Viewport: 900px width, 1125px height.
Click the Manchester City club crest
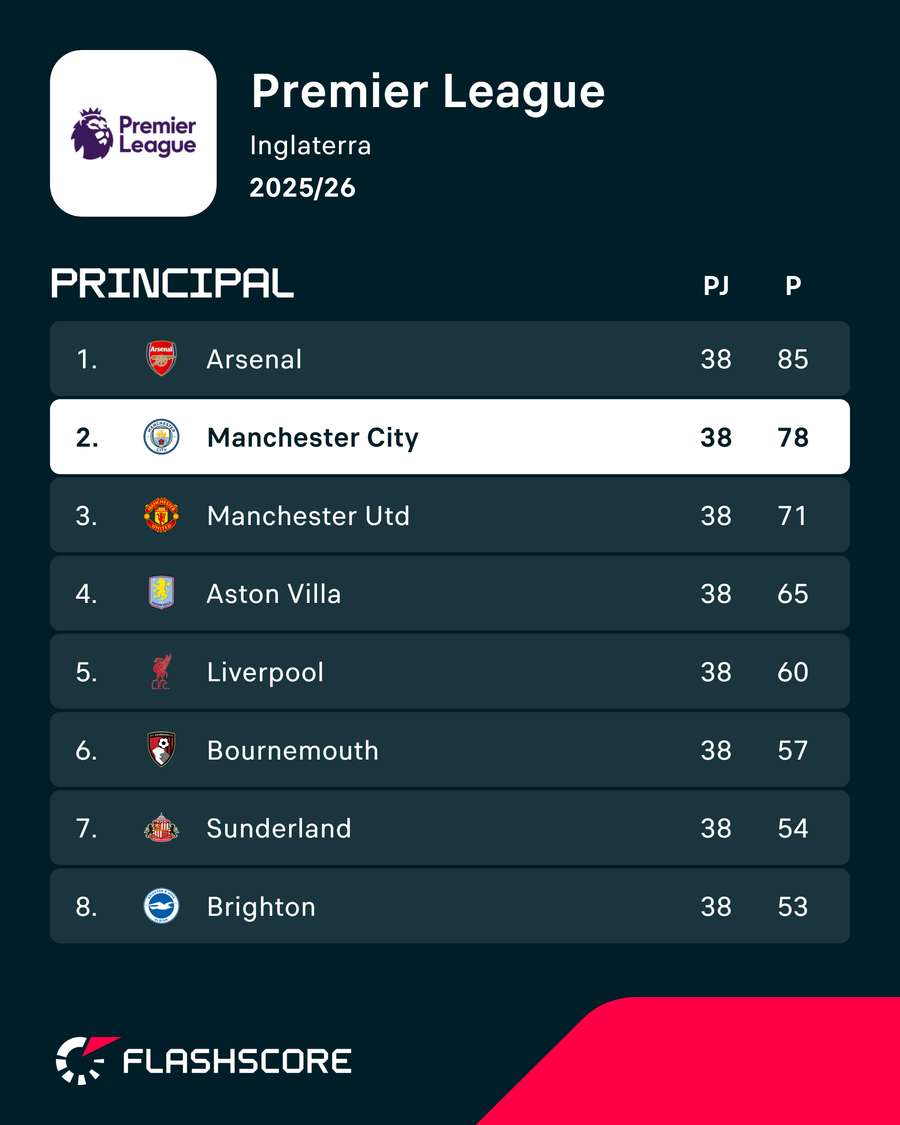click(x=161, y=437)
